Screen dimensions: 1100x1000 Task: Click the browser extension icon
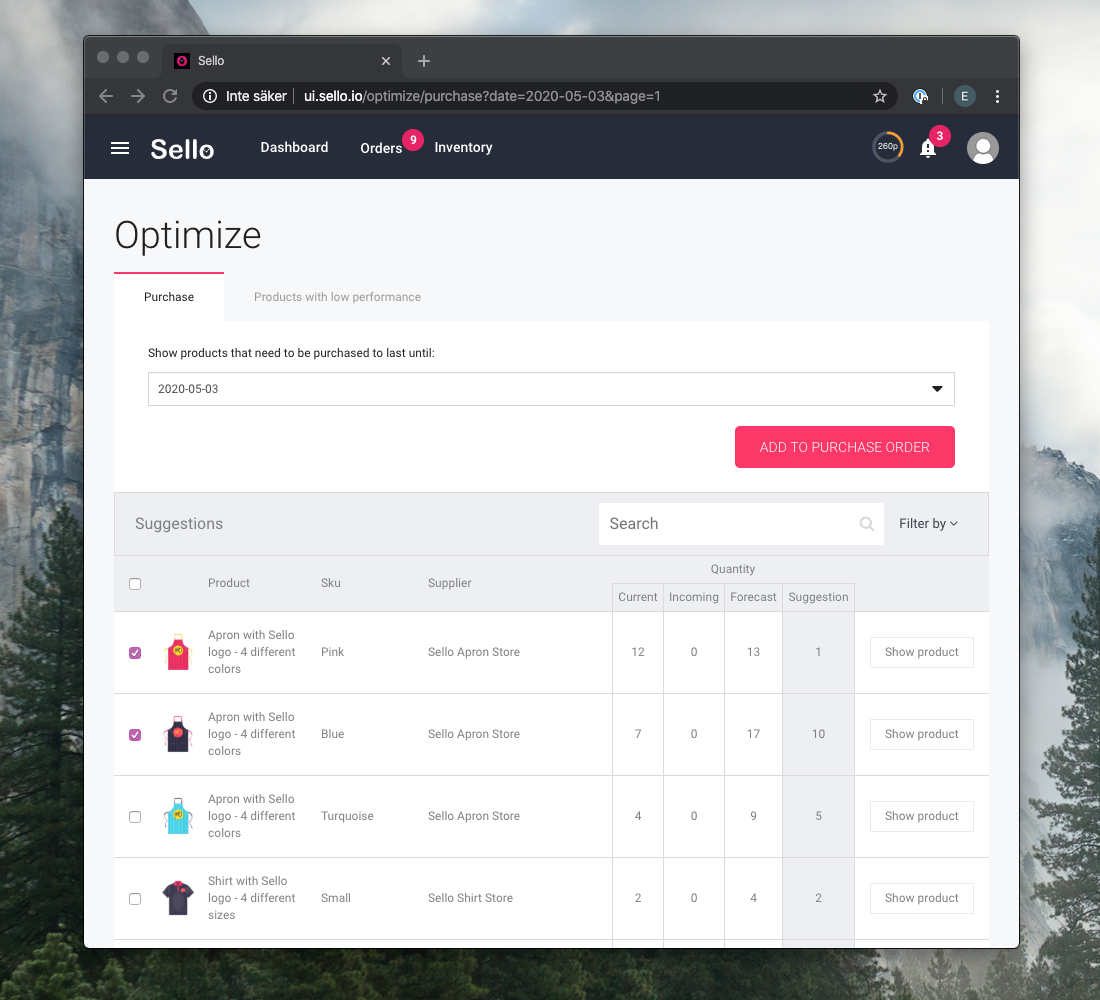click(920, 96)
